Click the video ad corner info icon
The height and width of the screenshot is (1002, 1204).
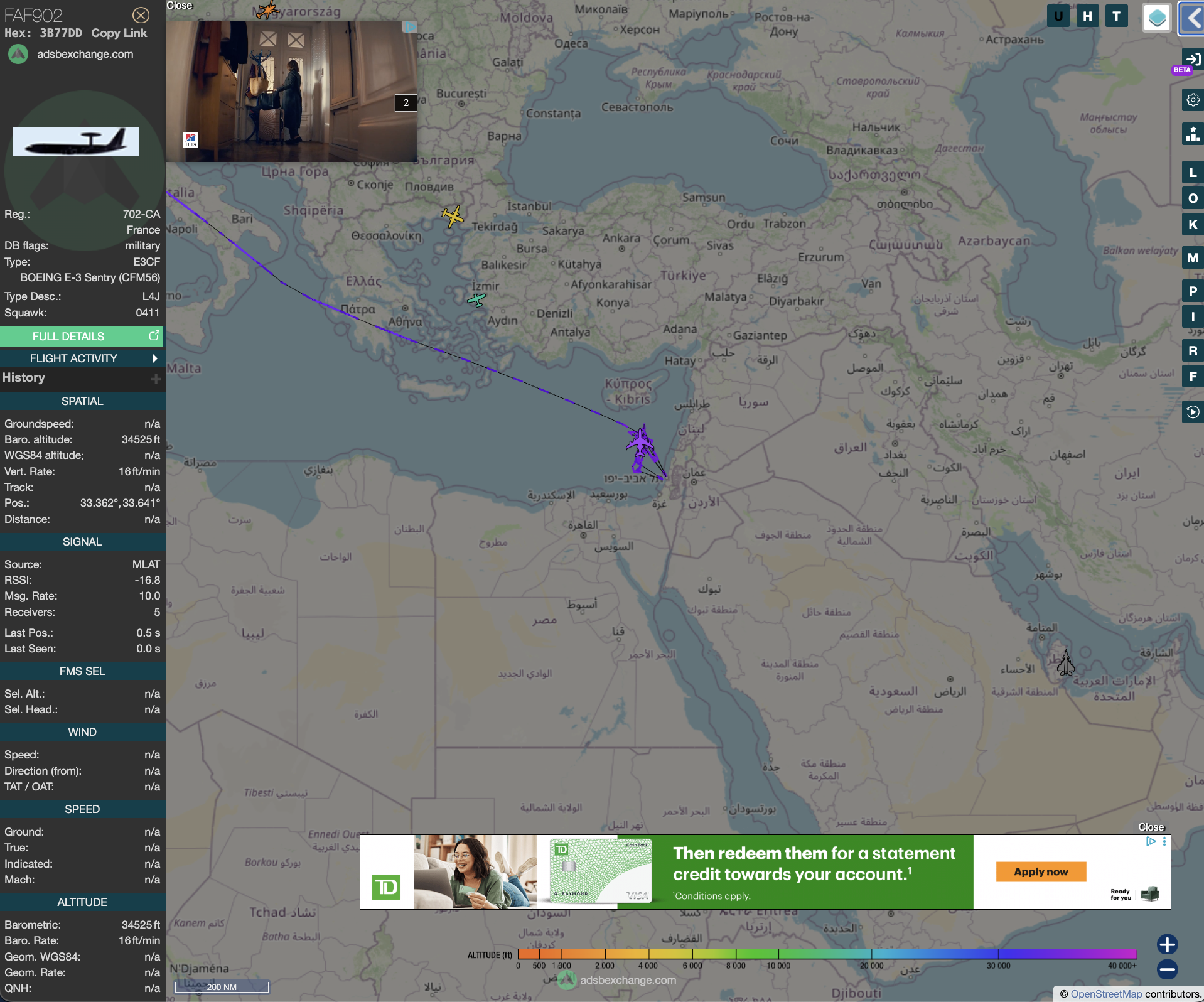tap(410, 27)
